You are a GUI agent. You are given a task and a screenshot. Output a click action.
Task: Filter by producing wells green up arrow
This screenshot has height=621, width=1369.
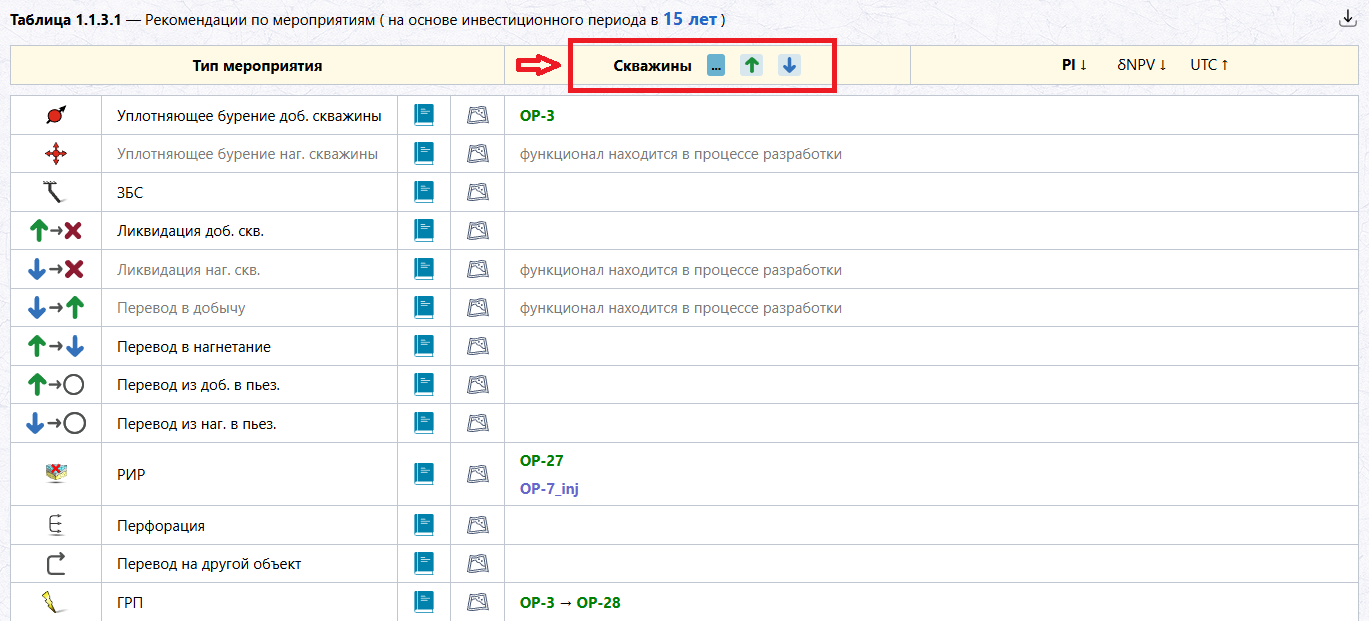(752, 65)
